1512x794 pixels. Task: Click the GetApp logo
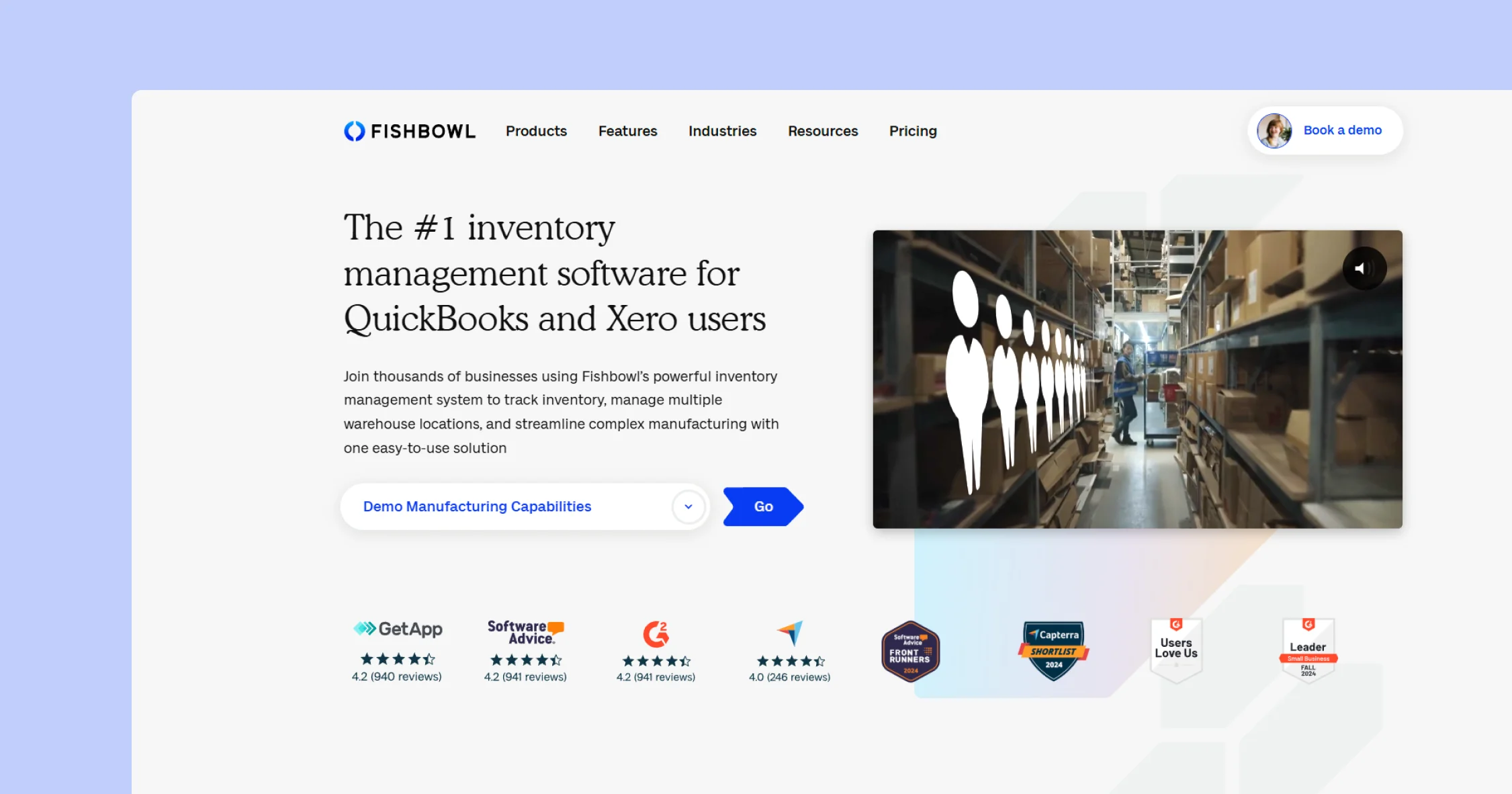(398, 629)
